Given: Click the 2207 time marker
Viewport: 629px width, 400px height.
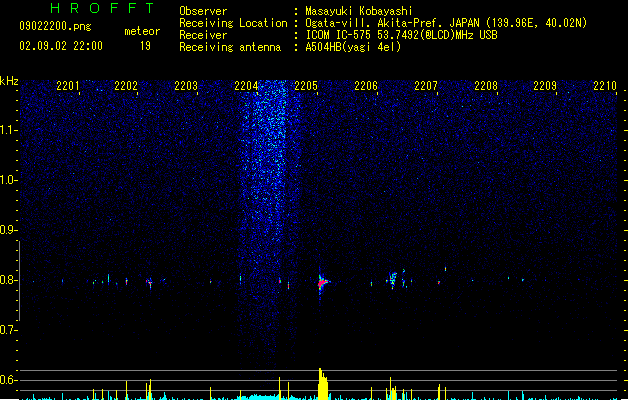Looking at the screenshot, I should pos(426,85).
